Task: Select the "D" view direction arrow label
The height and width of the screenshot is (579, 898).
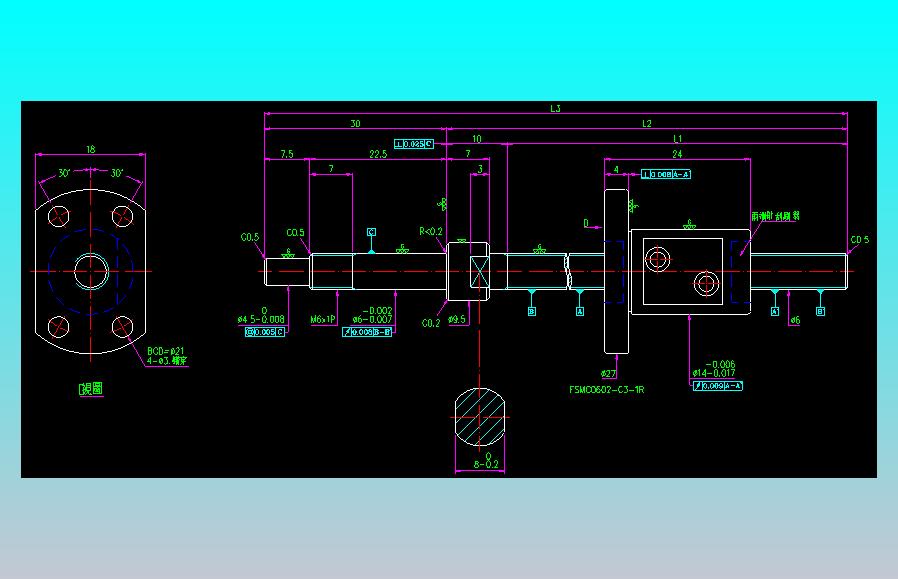Action: [x=586, y=223]
